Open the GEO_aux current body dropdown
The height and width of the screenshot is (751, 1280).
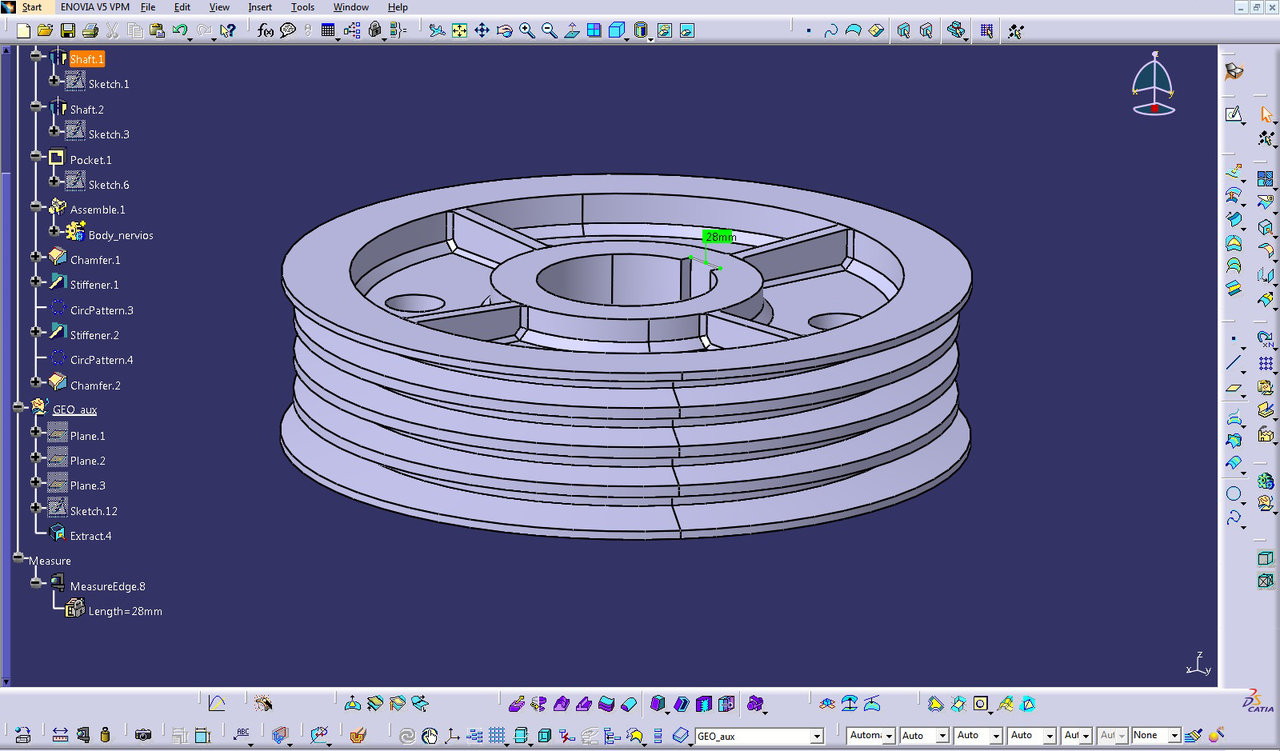click(817, 736)
